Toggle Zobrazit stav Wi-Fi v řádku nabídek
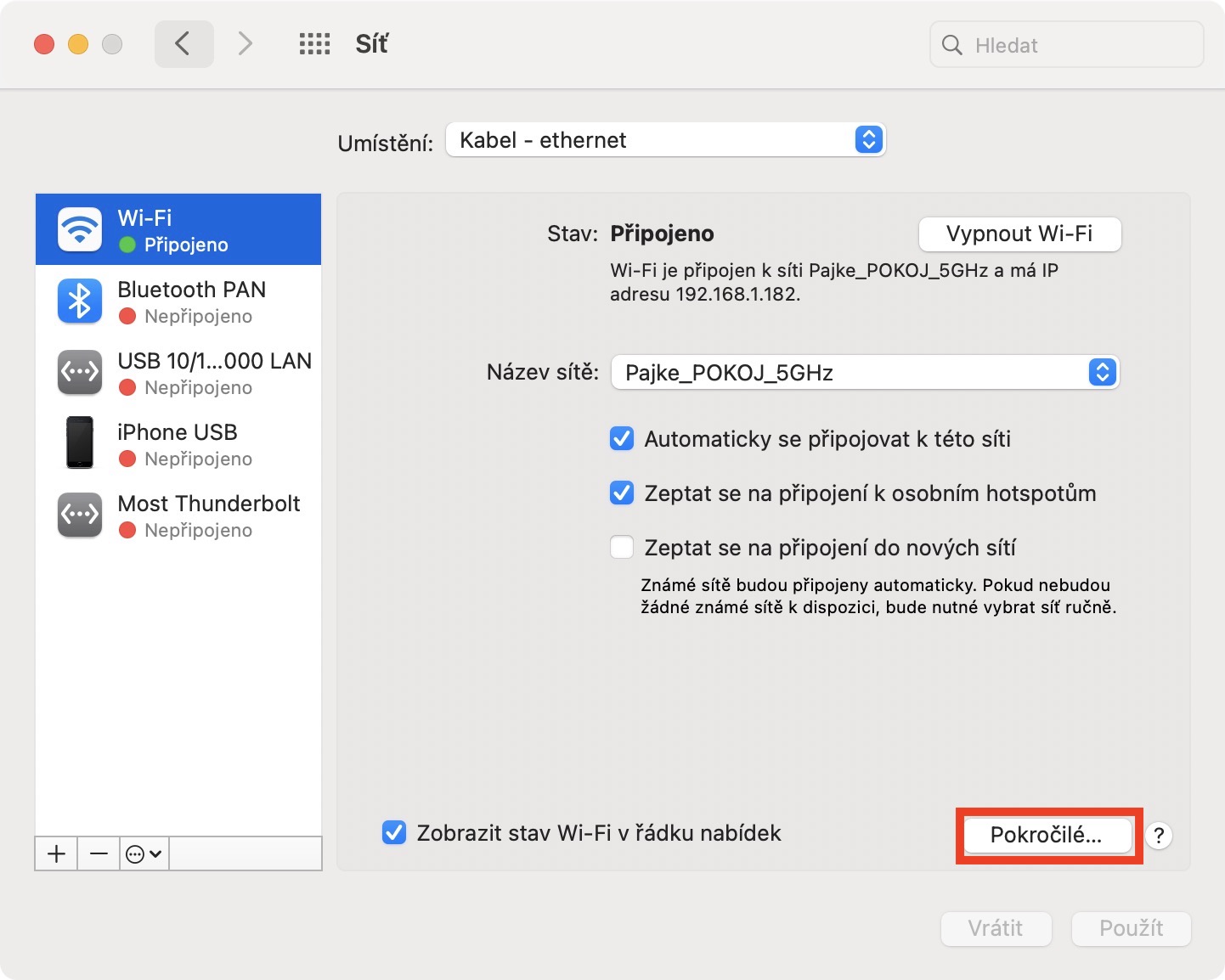 (x=394, y=833)
